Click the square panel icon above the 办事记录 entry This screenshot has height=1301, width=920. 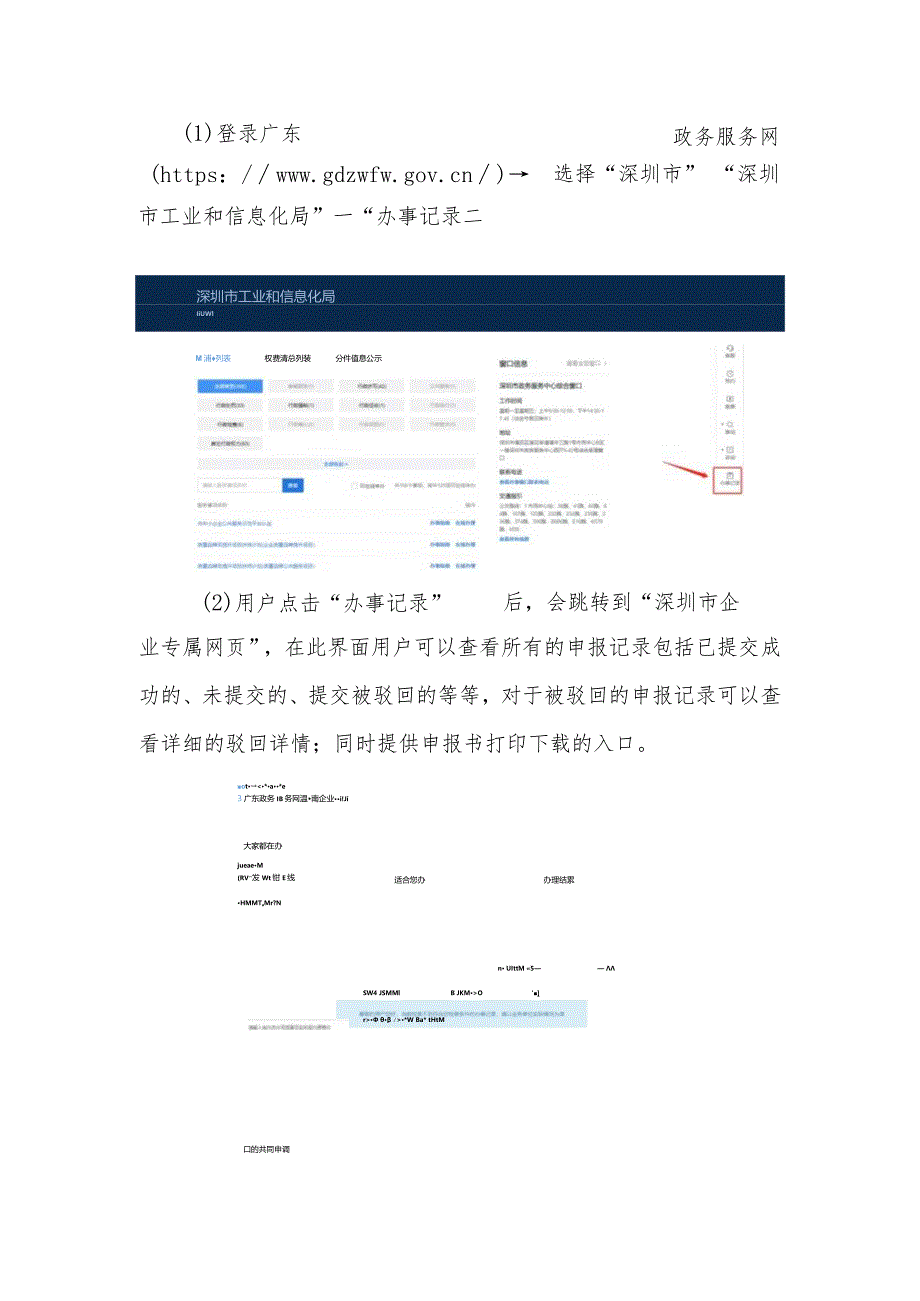click(x=729, y=450)
